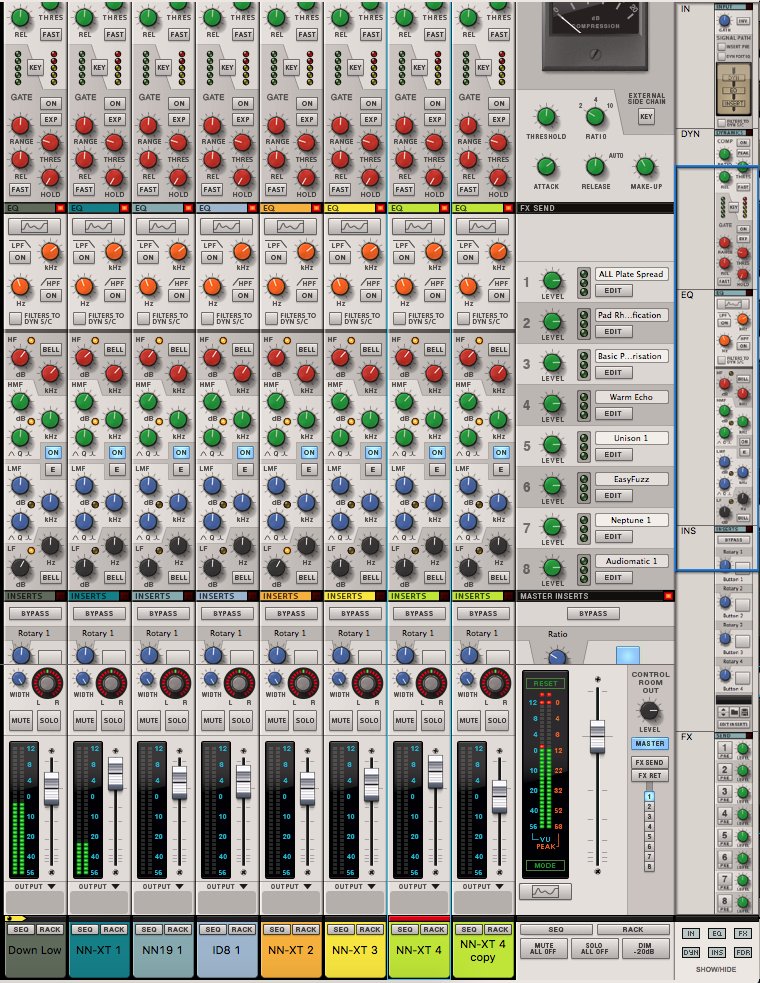
Task: Open the Output dropdown on NN-XT 4 channel
Action: pos(420,886)
